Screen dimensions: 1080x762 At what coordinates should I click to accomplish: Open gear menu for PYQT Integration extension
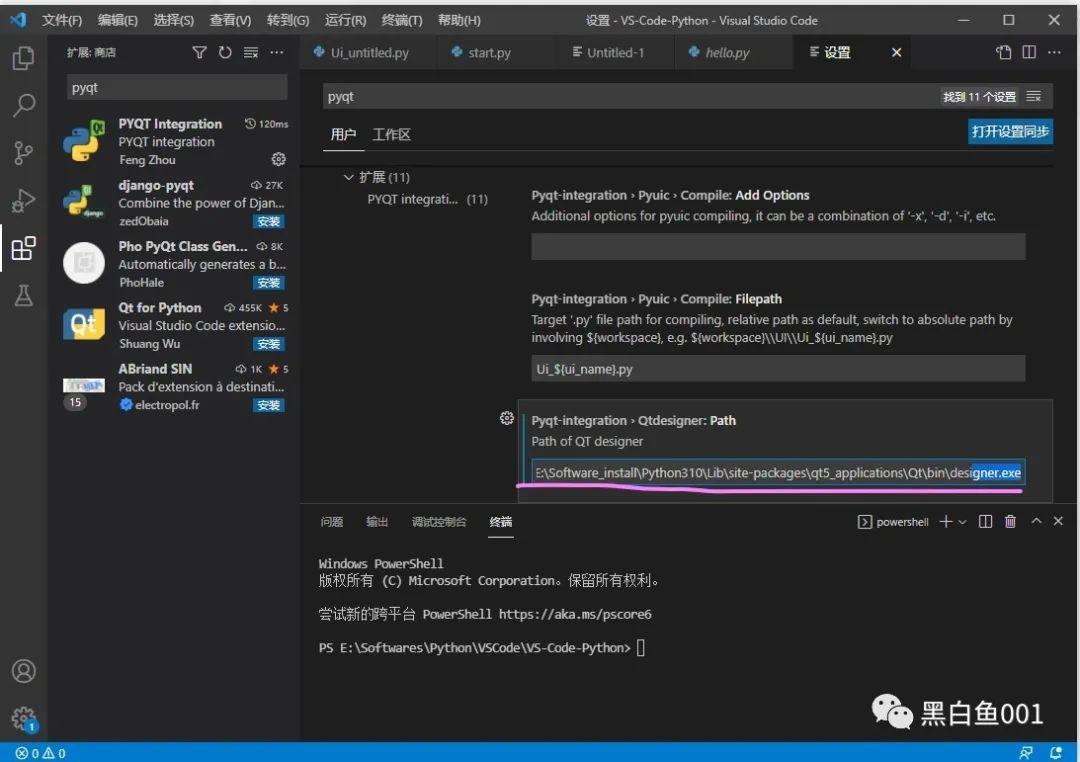[278, 159]
